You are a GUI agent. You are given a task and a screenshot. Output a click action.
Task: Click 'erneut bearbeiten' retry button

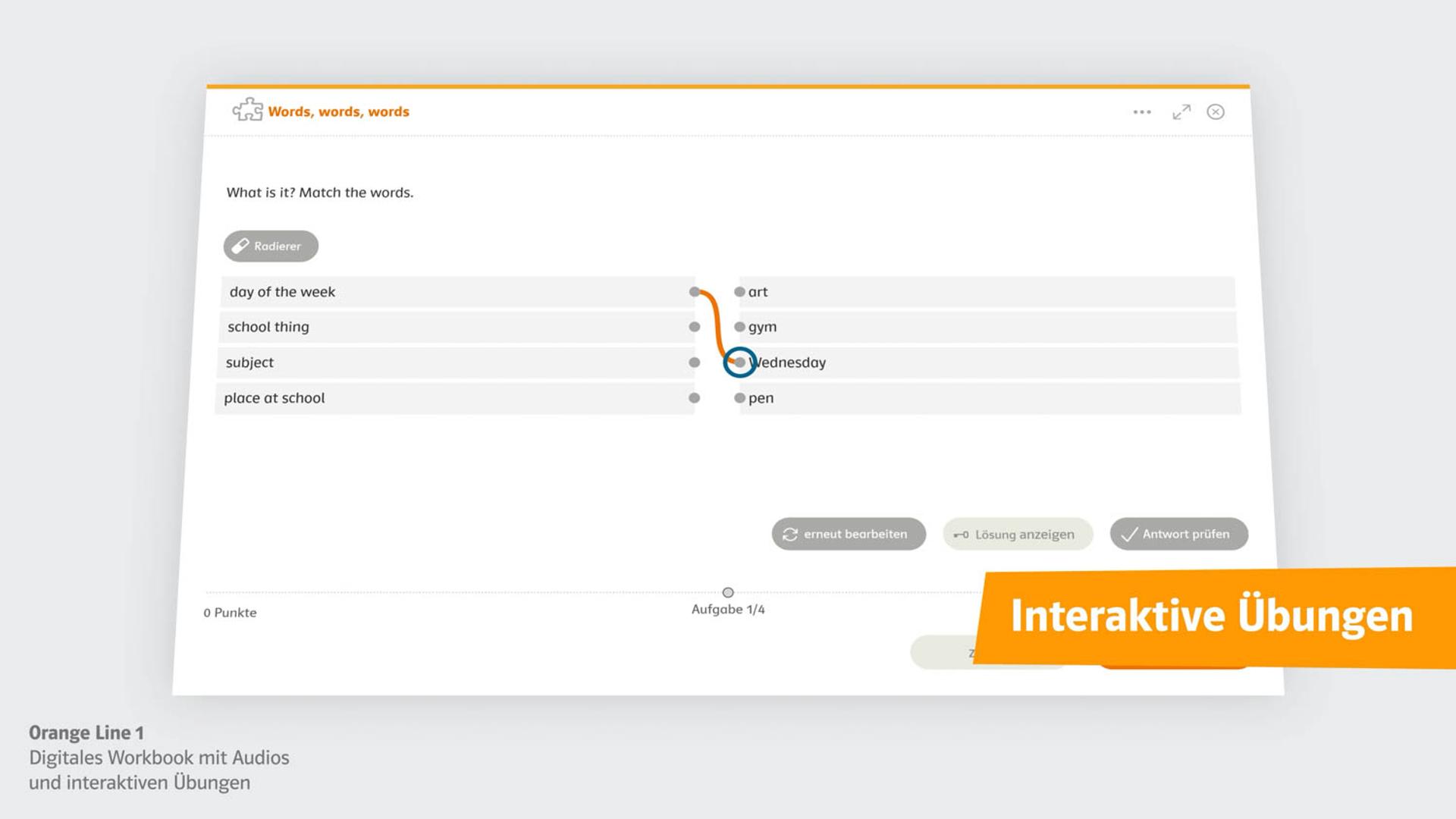click(x=849, y=534)
